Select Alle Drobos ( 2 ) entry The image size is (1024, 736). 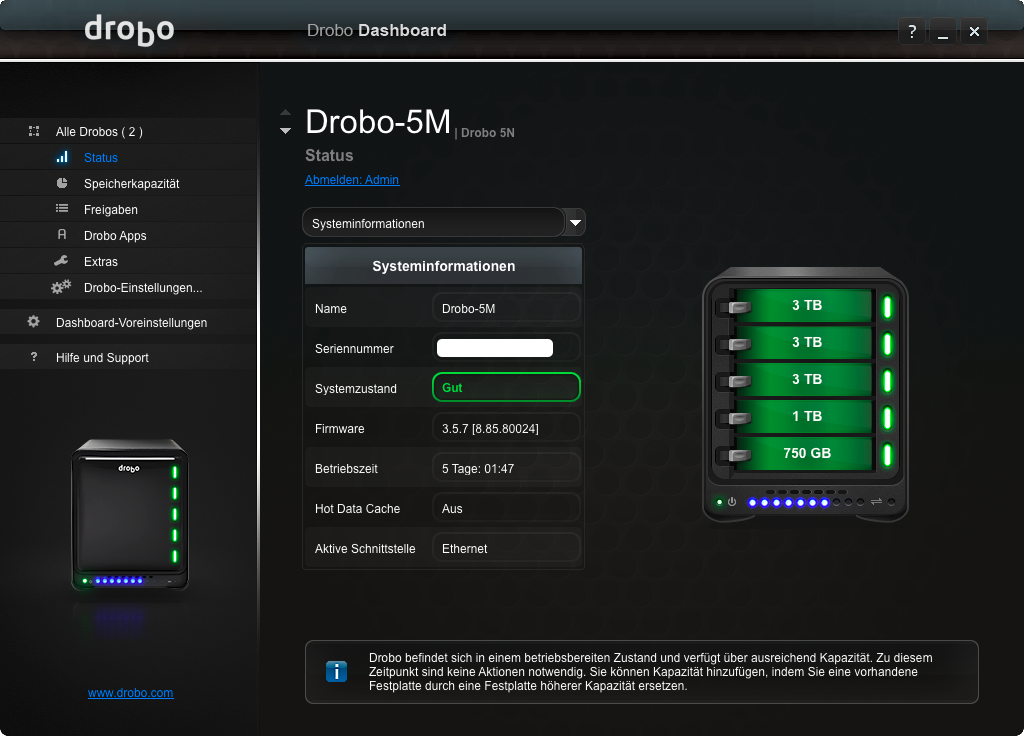pos(99,132)
